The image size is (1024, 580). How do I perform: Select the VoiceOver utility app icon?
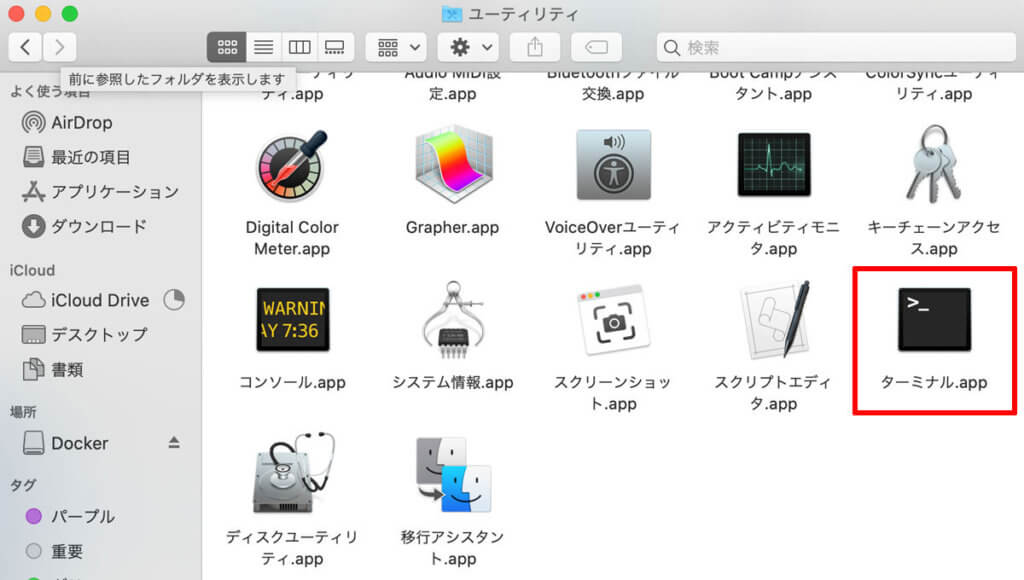(612, 167)
